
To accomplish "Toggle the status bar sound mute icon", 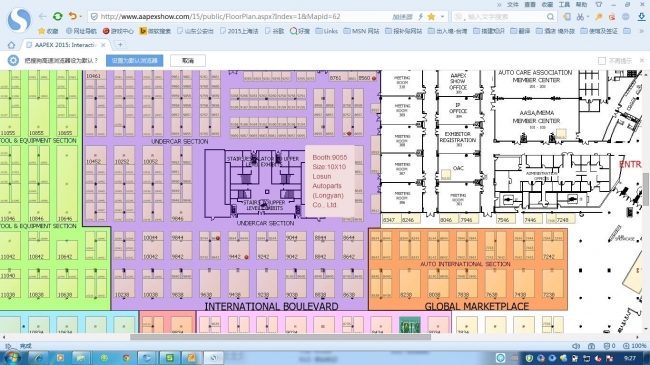I will tap(576, 346).
